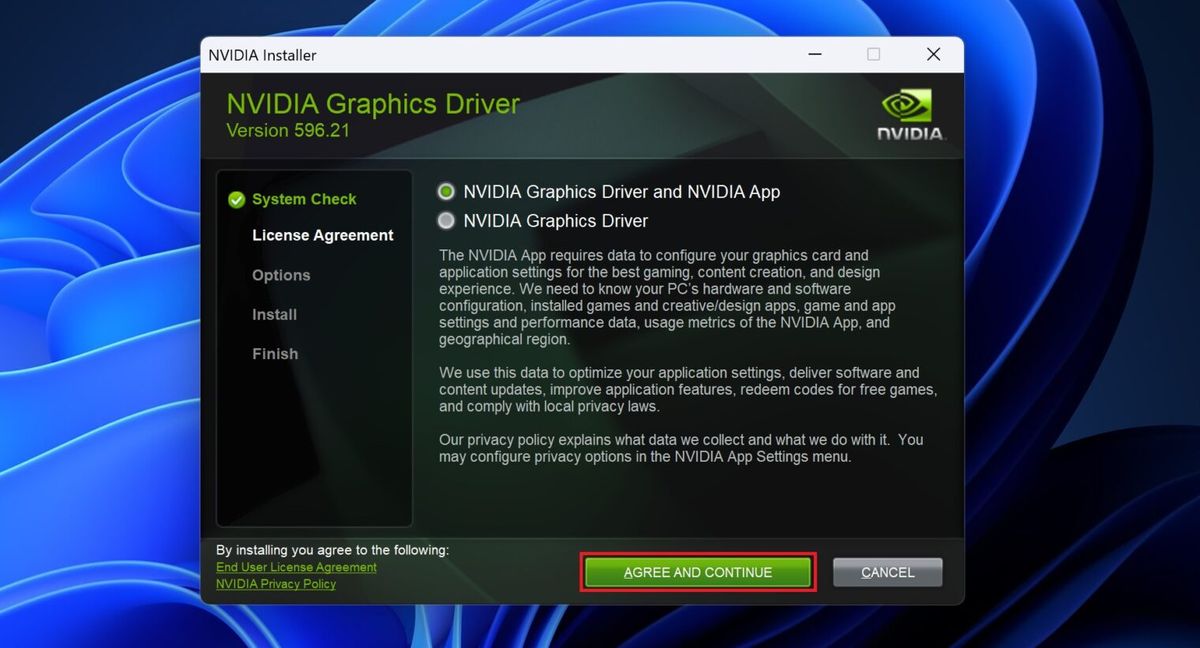
Task: Click the green System Check checkmark icon
Action: pos(236,199)
